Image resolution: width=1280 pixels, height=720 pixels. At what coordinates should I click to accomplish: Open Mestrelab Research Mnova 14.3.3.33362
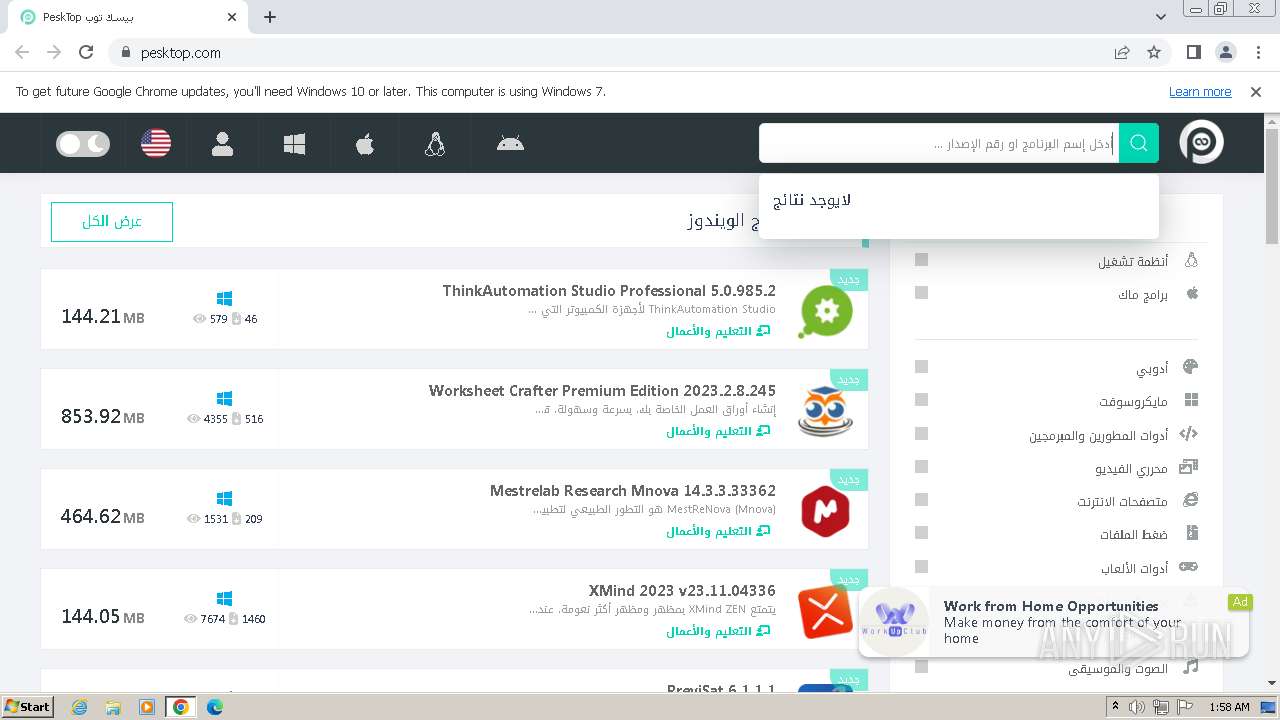tap(633, 491)
